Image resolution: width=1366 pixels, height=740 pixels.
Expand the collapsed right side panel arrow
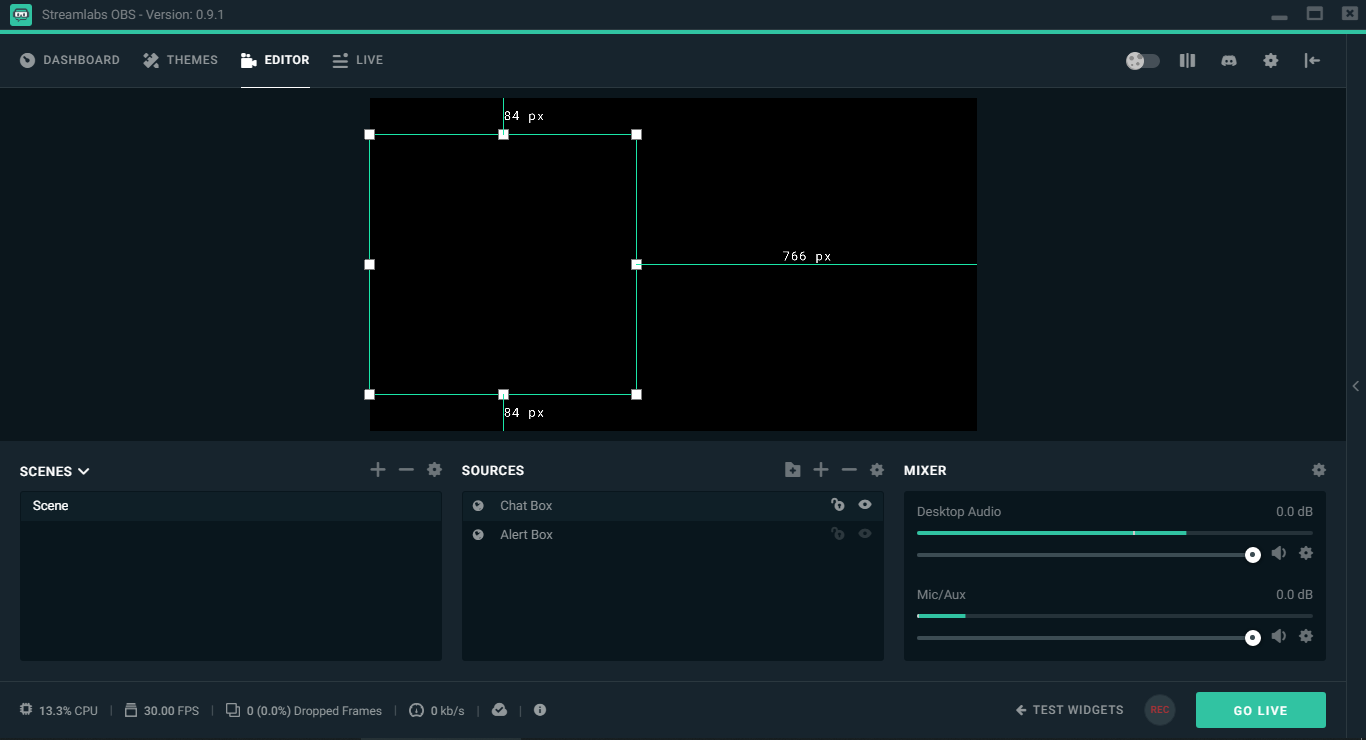click(x=1356, y=386)
